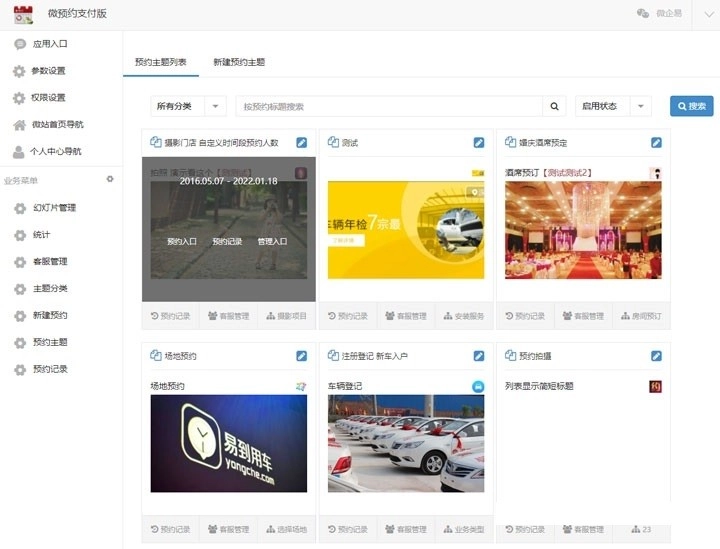The width and height of the screenshot is (720, 549).
Task: Click the magnifier icon in search box
Action: (x=555, y=106)
